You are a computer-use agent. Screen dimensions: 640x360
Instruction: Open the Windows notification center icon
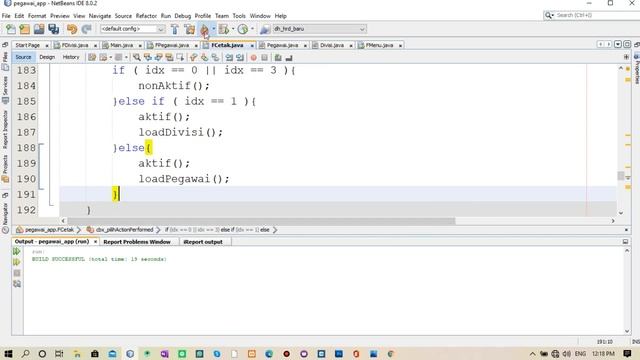627,353
